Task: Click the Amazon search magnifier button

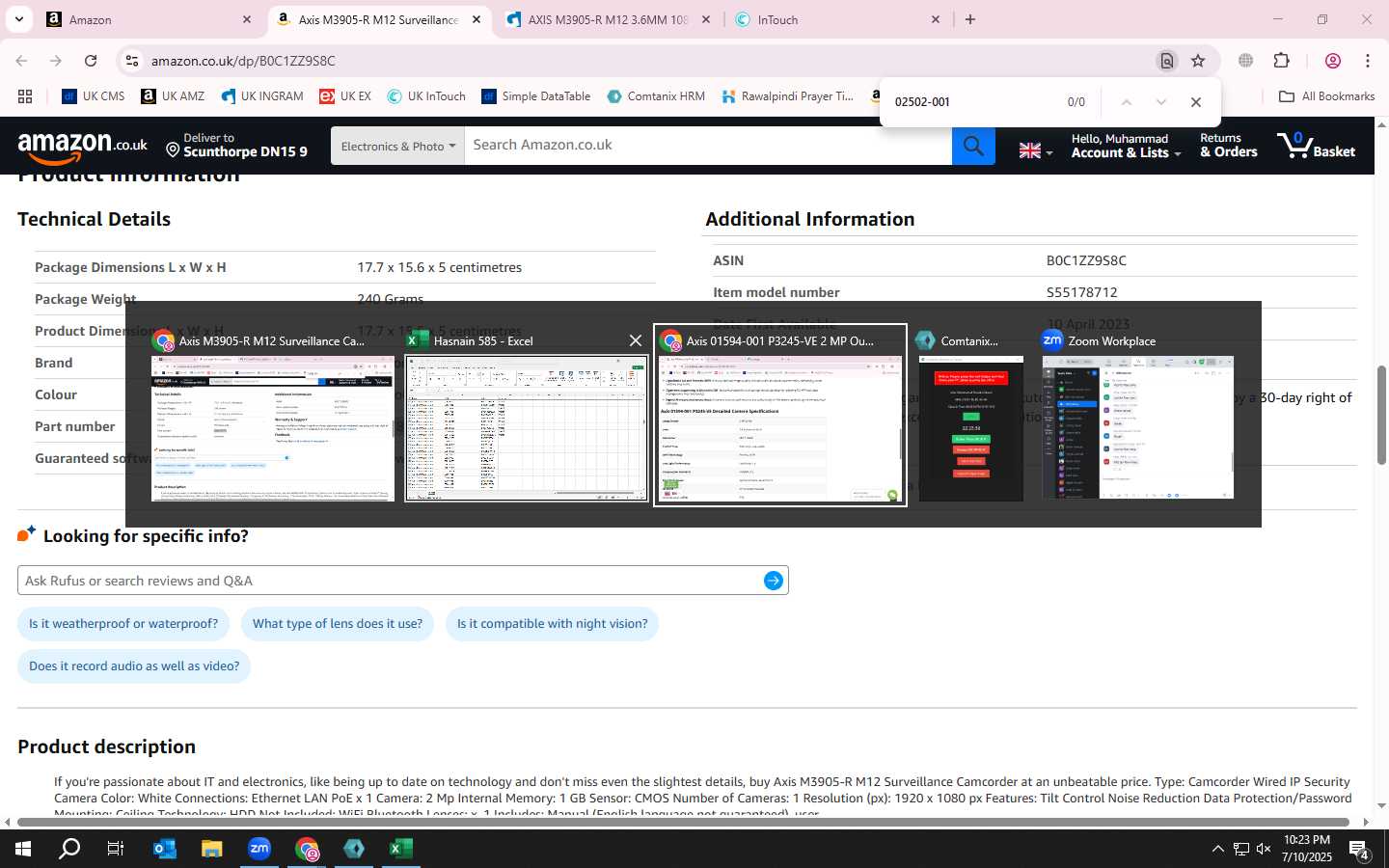Action: pos(973,146)
